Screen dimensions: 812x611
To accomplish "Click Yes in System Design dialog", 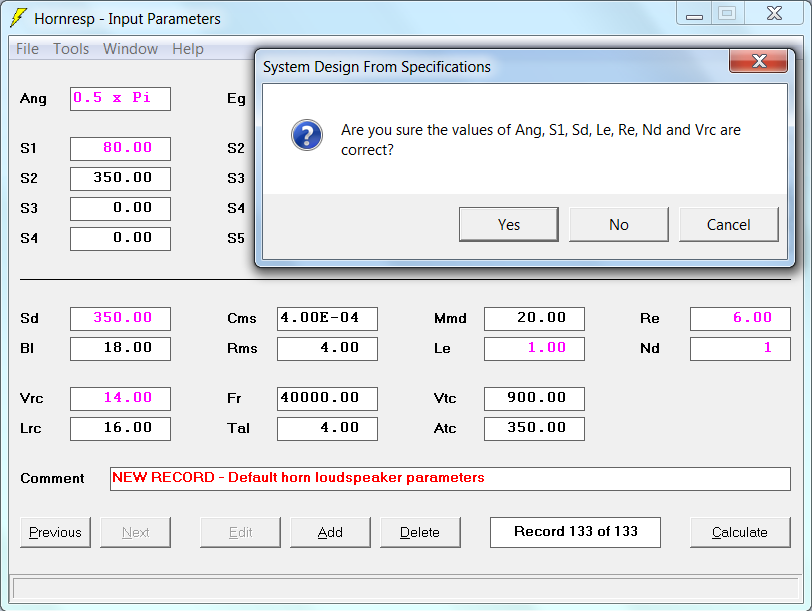I will 509,224.
